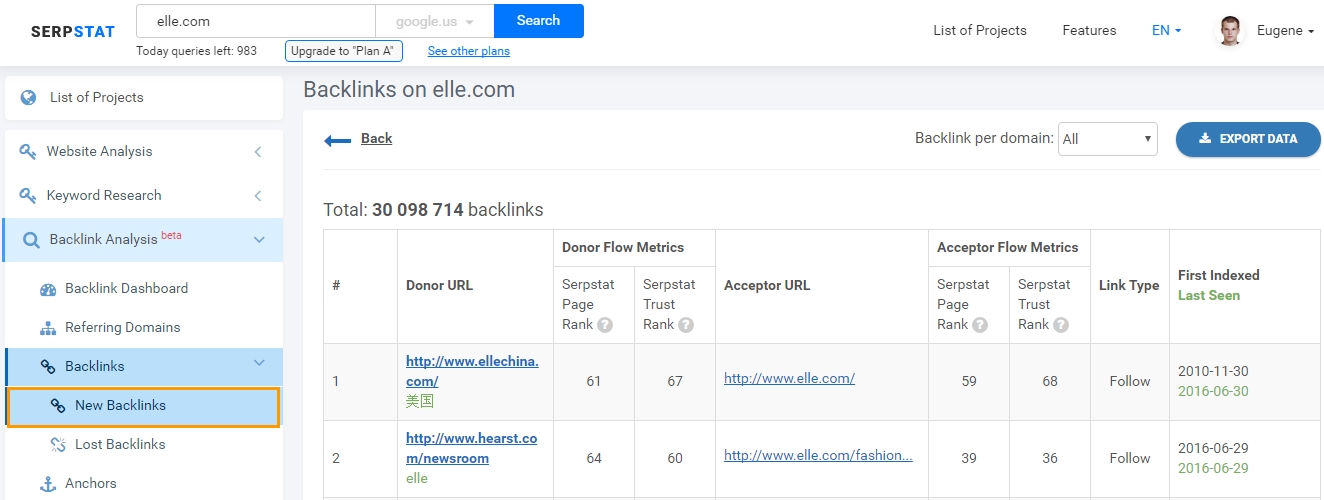Open the EN language dropdown
The image size is (1324, 500).
tap(1166, 31)
